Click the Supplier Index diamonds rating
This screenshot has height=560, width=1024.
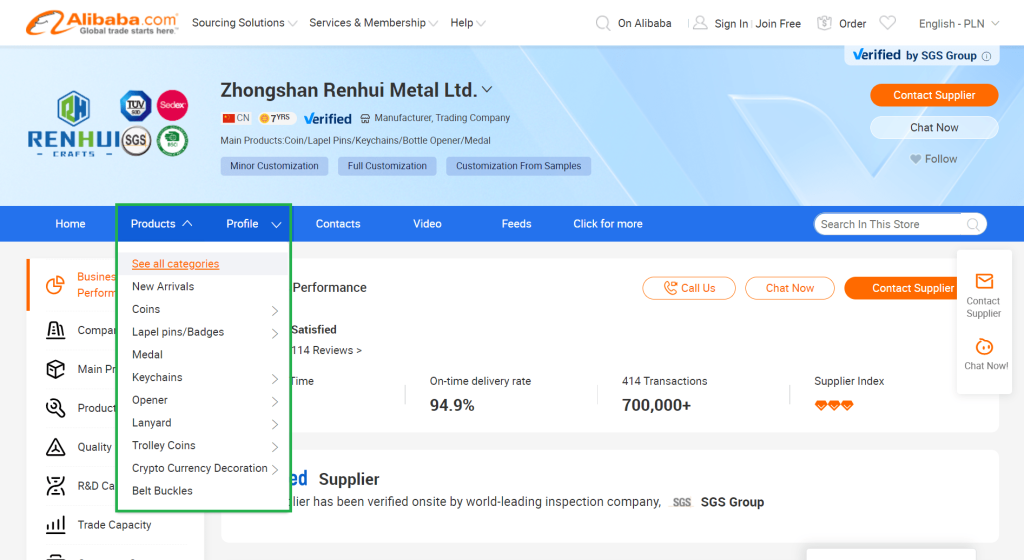pyautogui.click(x=834, y=405)
